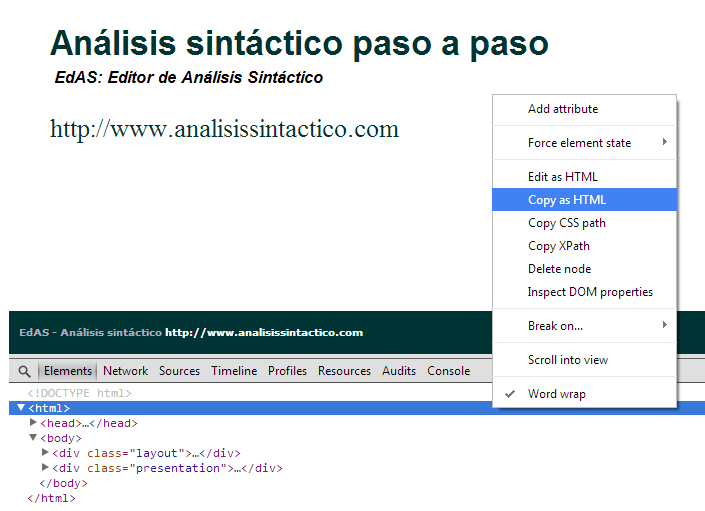
Task: Collapse the html root node
Action: (21, 408)
